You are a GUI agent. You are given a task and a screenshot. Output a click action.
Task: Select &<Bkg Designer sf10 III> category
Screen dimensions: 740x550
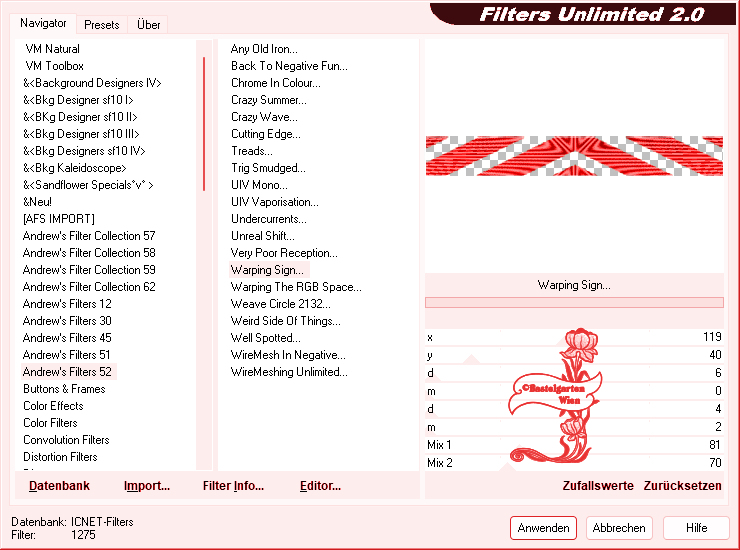coord(81,134)
